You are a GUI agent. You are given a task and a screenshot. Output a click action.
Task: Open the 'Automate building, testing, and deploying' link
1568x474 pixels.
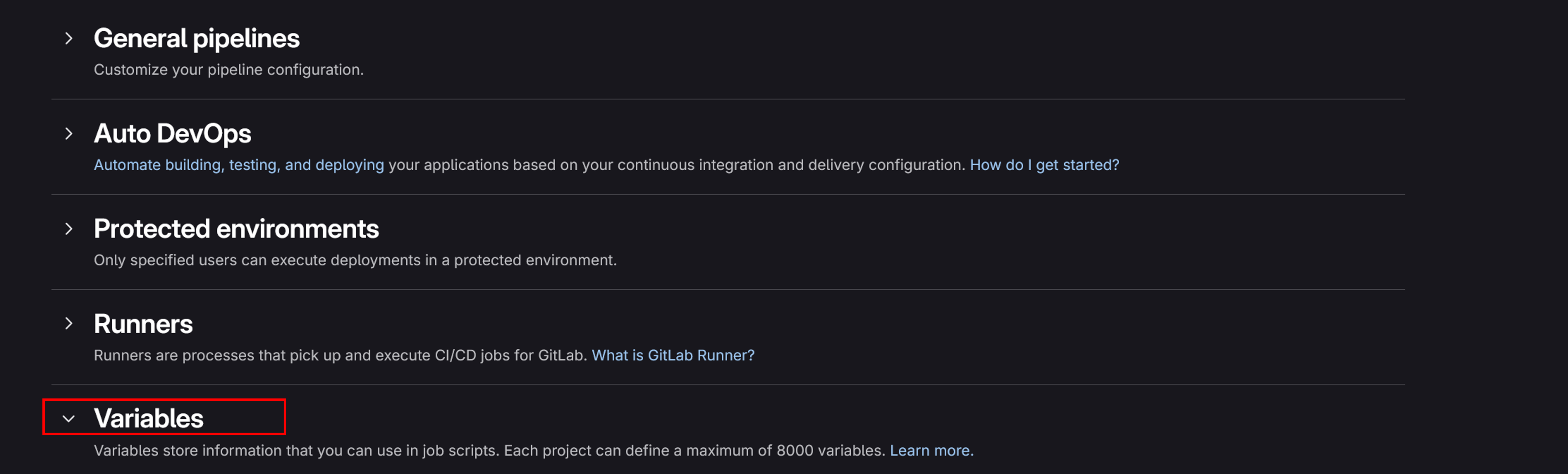239,165
